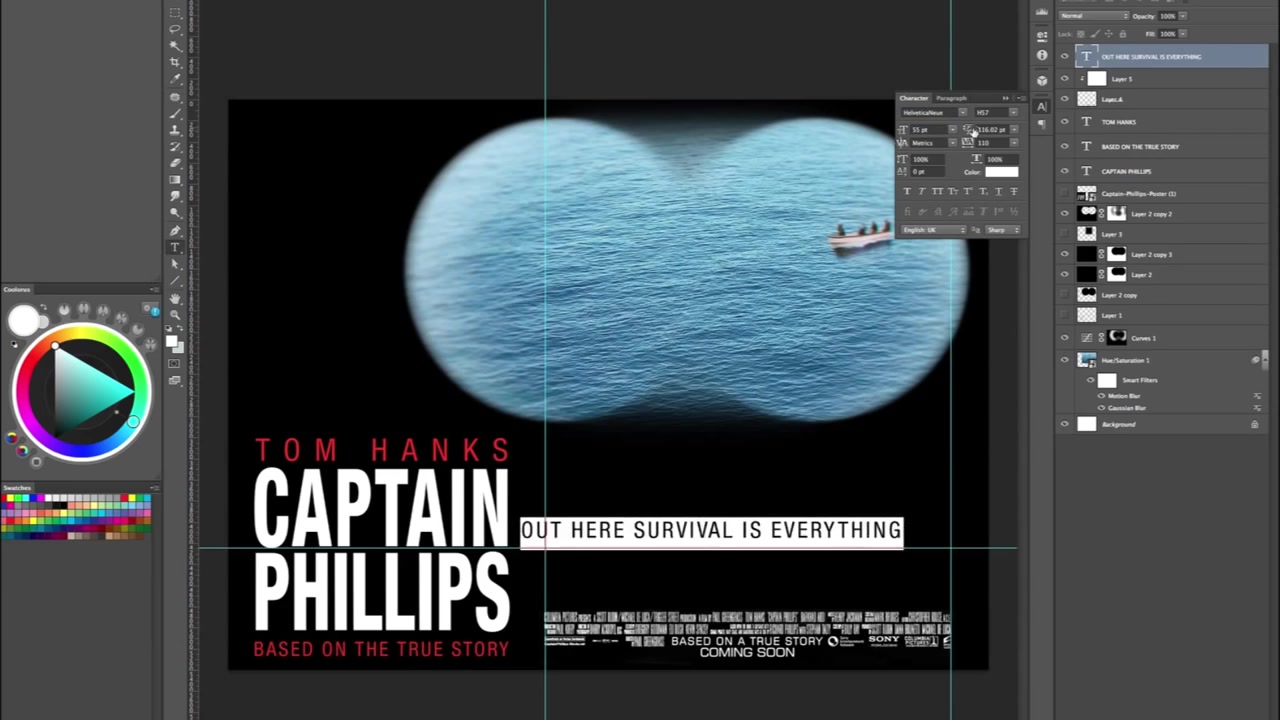
Task: Toggle Quick Mask mode icon
Action: (x=174, y=363)
